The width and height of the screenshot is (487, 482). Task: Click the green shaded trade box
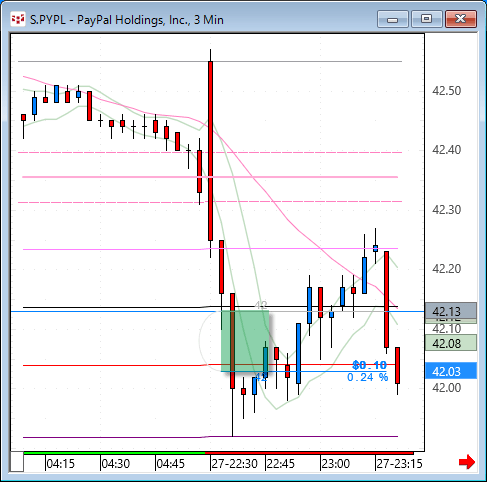coord(245,341)
